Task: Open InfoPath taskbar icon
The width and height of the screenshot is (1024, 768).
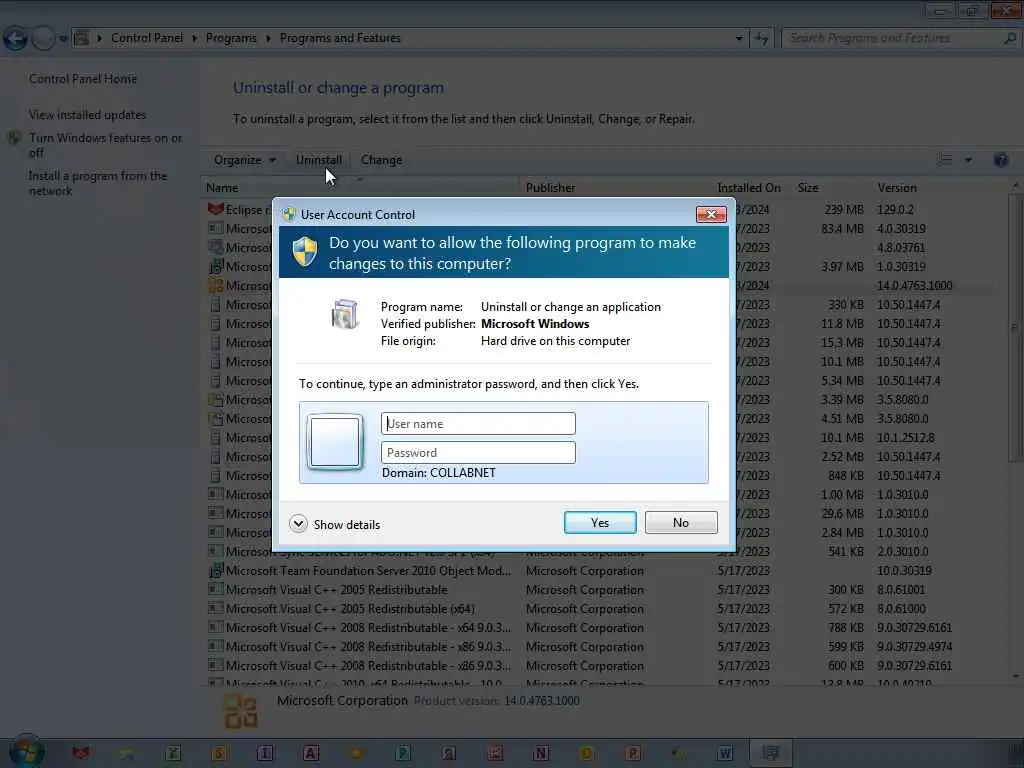Action: pos(264,754)
